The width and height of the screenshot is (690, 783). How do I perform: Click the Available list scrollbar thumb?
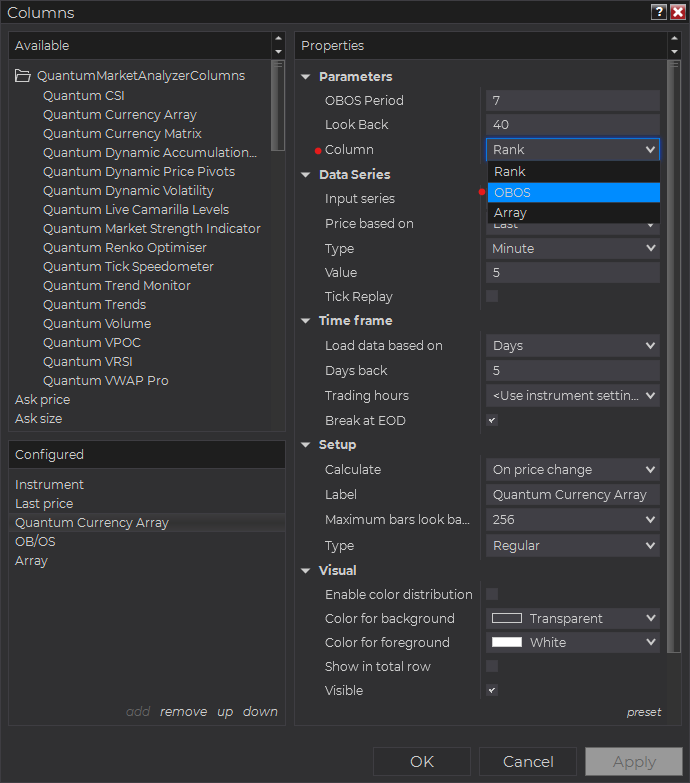pos(278,105)
